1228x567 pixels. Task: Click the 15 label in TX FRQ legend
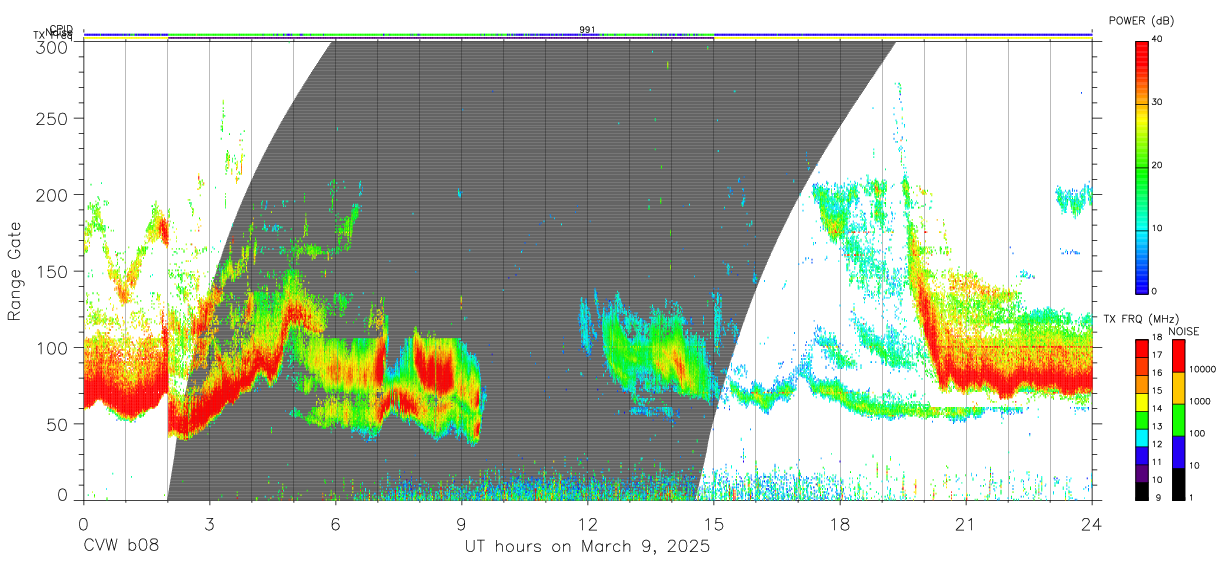(x=1157, y=390)
